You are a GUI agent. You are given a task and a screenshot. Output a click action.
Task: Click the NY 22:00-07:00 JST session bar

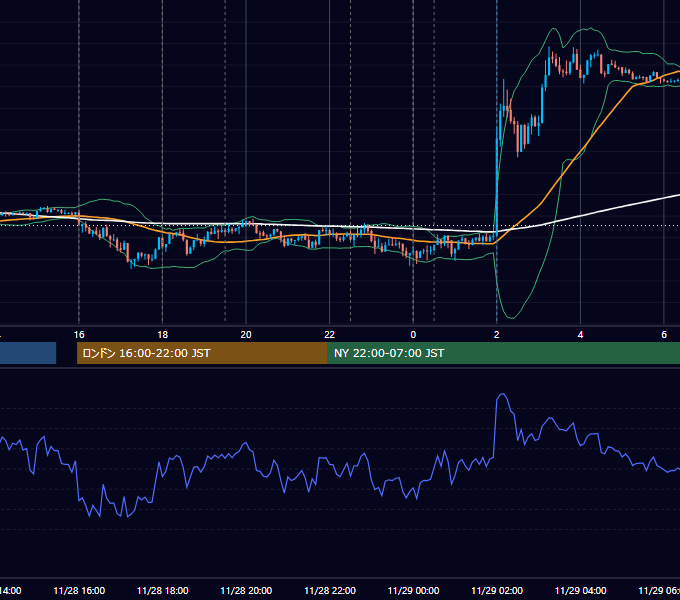tap(503, 353)
